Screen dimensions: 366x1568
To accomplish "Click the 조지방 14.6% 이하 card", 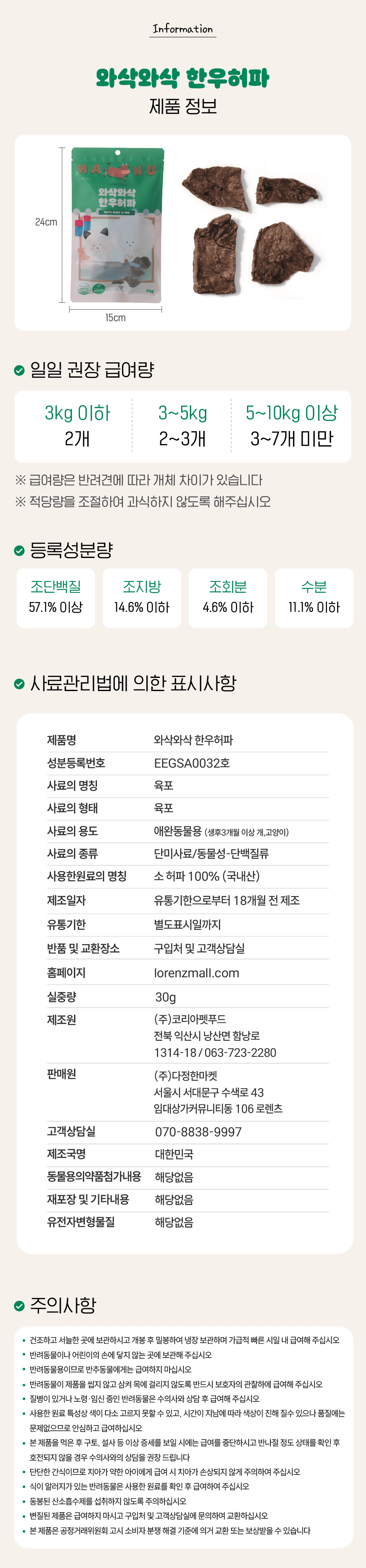I will 142,598.
